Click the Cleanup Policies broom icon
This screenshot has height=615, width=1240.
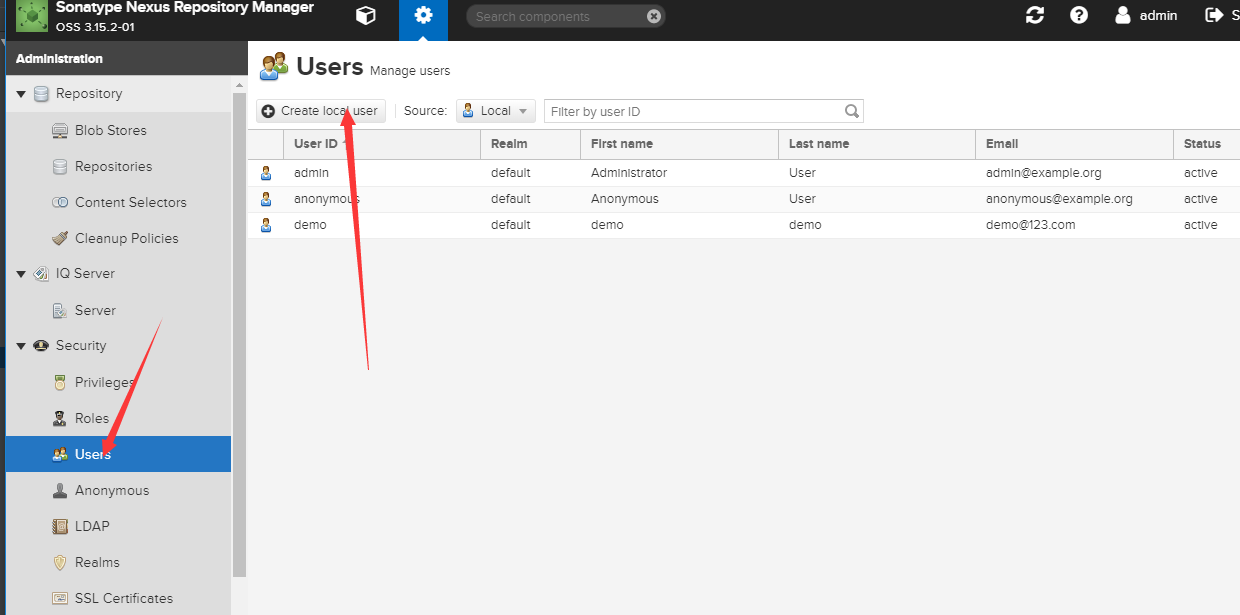[x=60, y=239]
